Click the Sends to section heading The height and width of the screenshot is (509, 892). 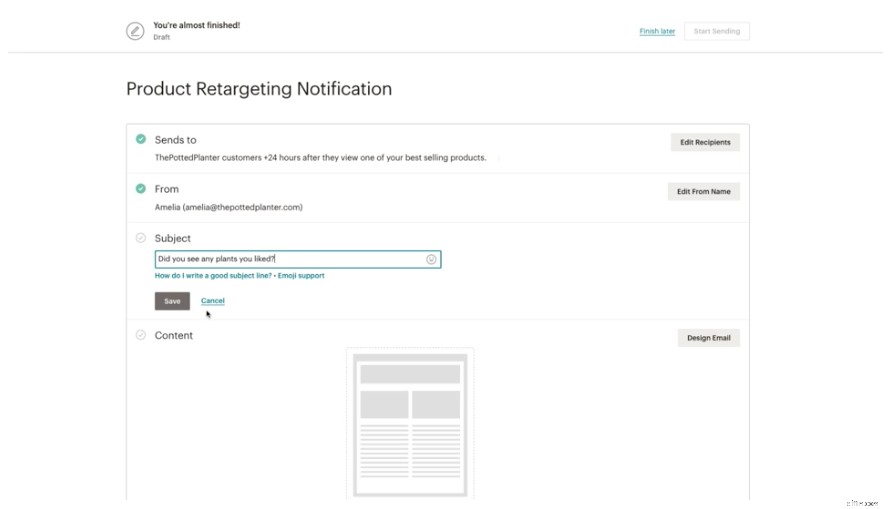[x=175, y=140]
